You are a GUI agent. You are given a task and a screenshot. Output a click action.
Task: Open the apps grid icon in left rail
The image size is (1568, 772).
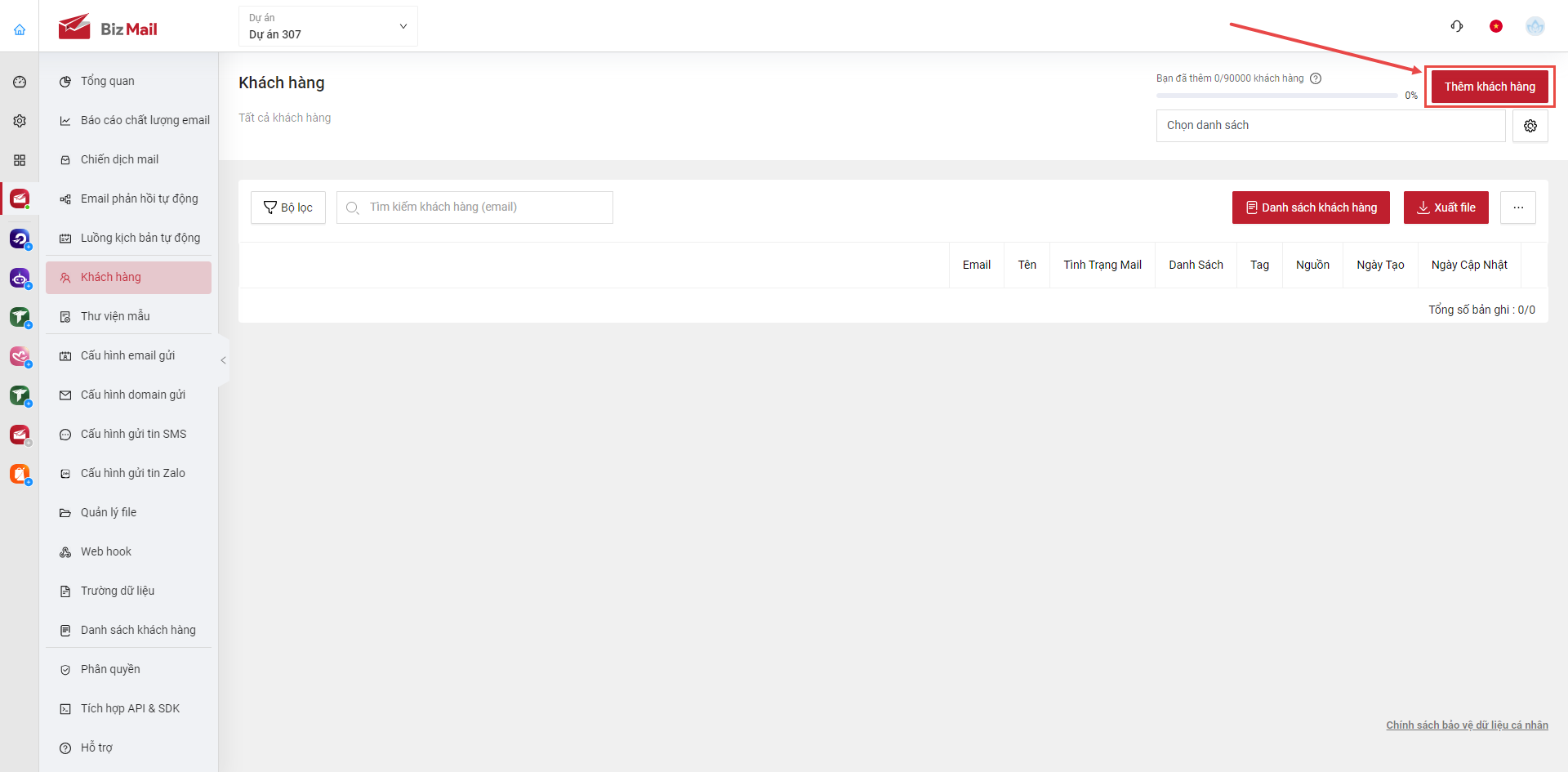coord(20,160)
